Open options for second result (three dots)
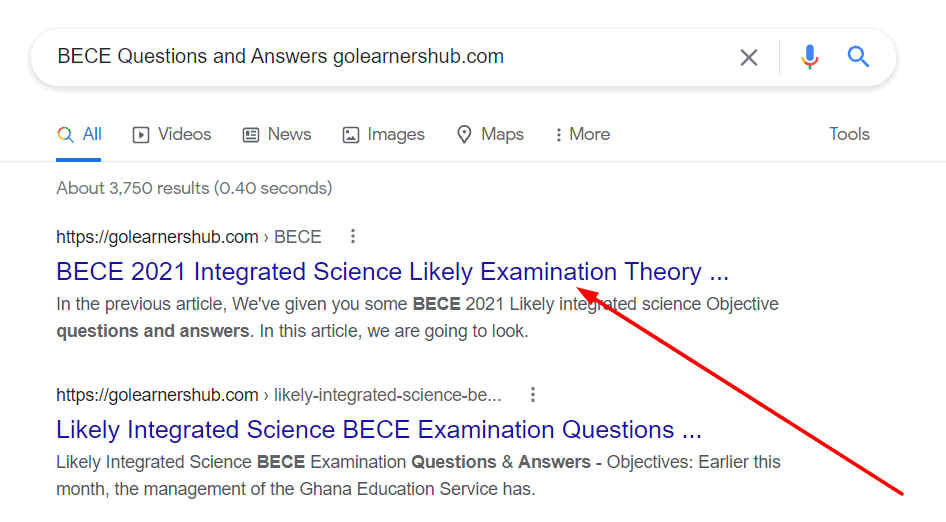 533,395
